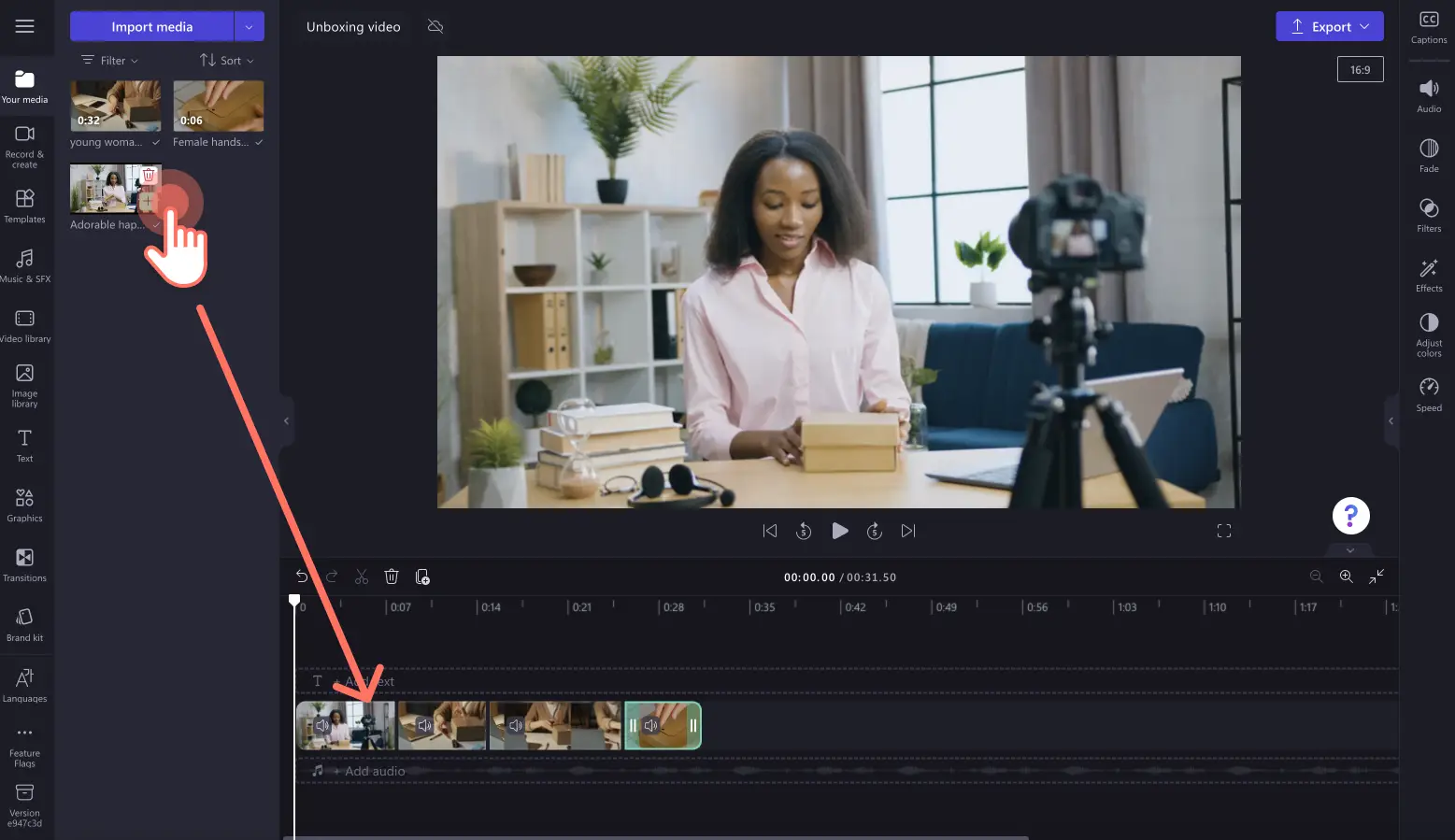Delete the 'Adorable hap...' media item via trash icon
Screen dimensions: 1455x840
coord(149,175)
